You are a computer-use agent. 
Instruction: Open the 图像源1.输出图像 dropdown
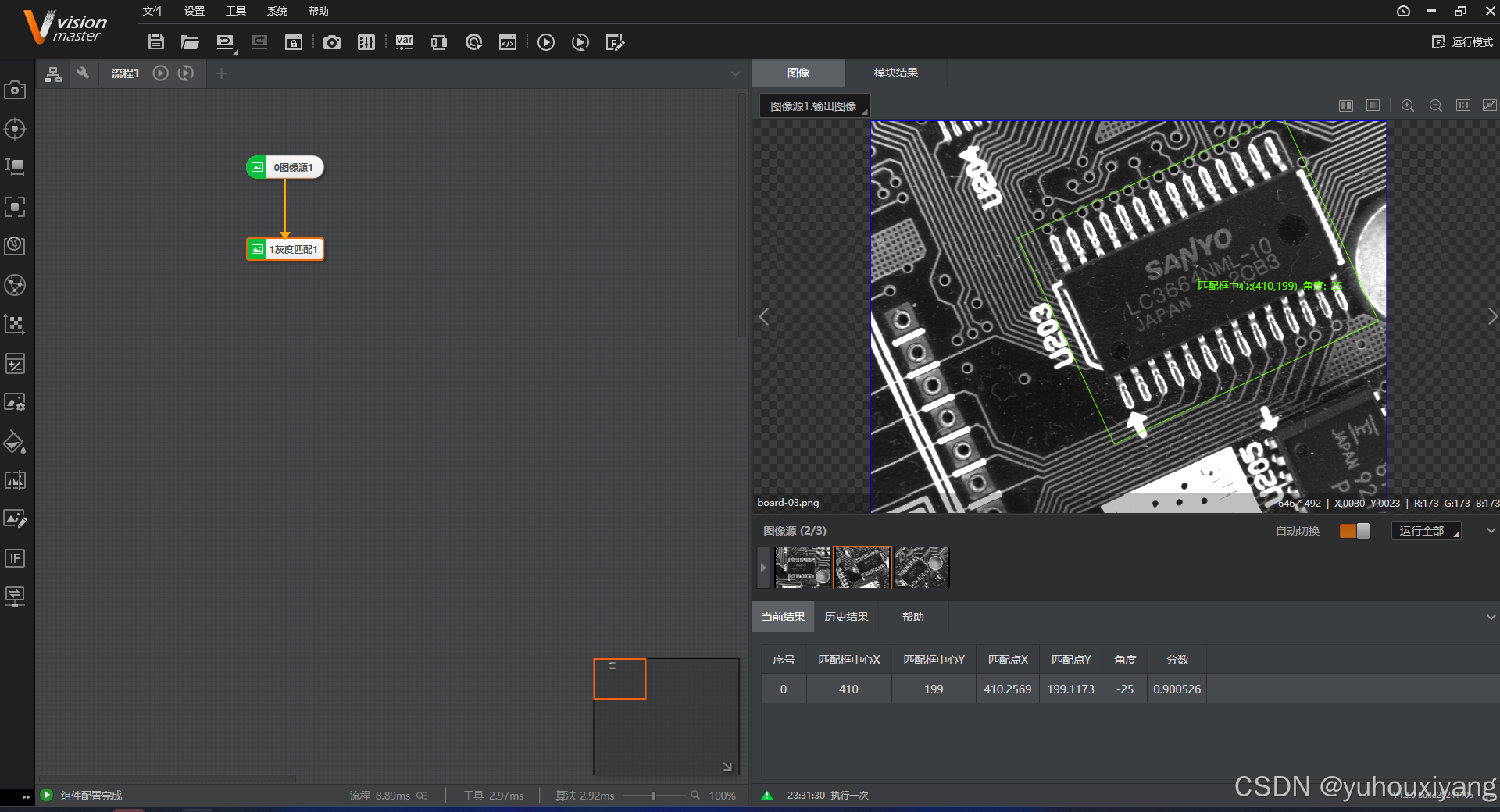(x=815, y=106)
